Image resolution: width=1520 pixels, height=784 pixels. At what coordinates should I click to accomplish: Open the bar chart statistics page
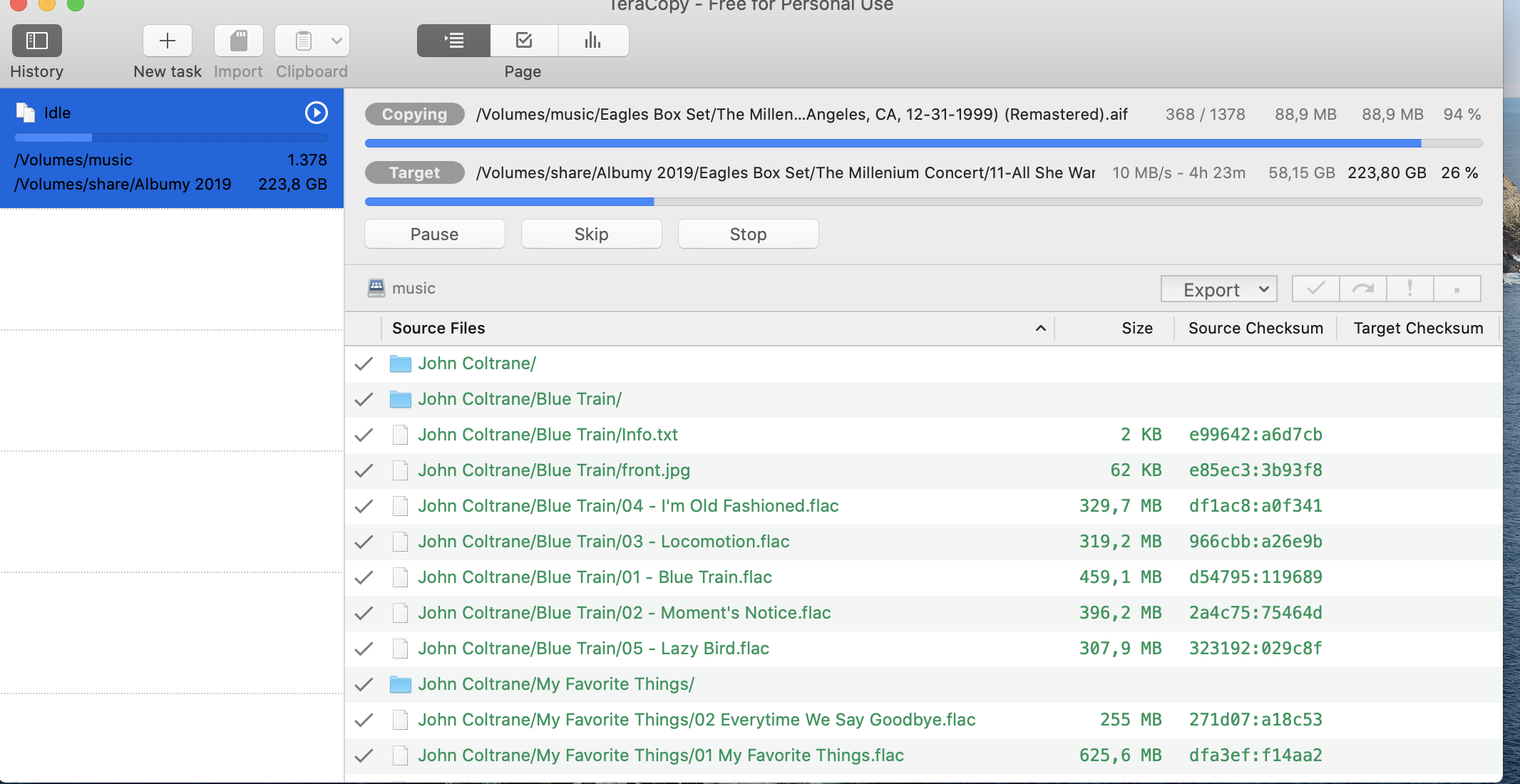pyautogui.click(x=592, y=41)
